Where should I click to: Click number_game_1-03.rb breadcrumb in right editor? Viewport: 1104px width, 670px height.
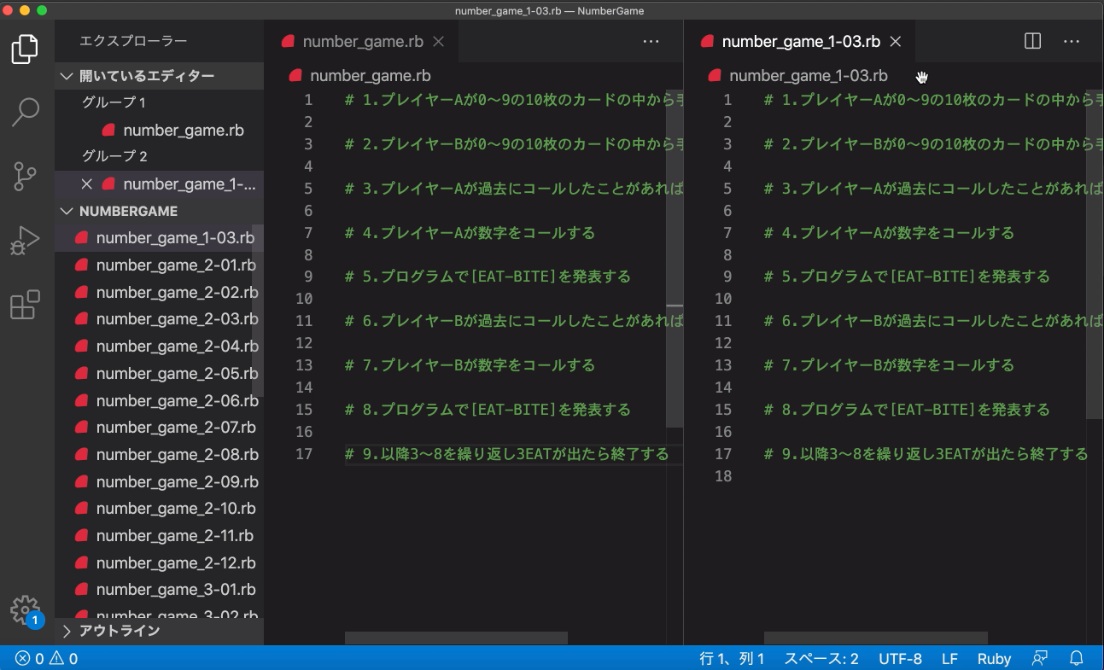pyautogui.click(x=808, y=75)
